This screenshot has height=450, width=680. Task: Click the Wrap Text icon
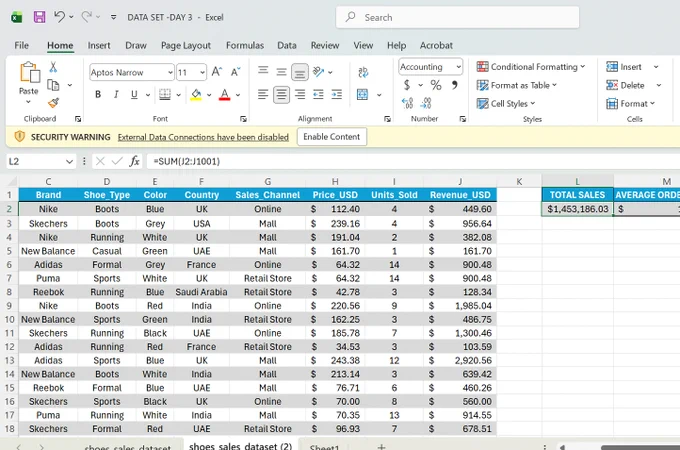(x=363, y=72)
